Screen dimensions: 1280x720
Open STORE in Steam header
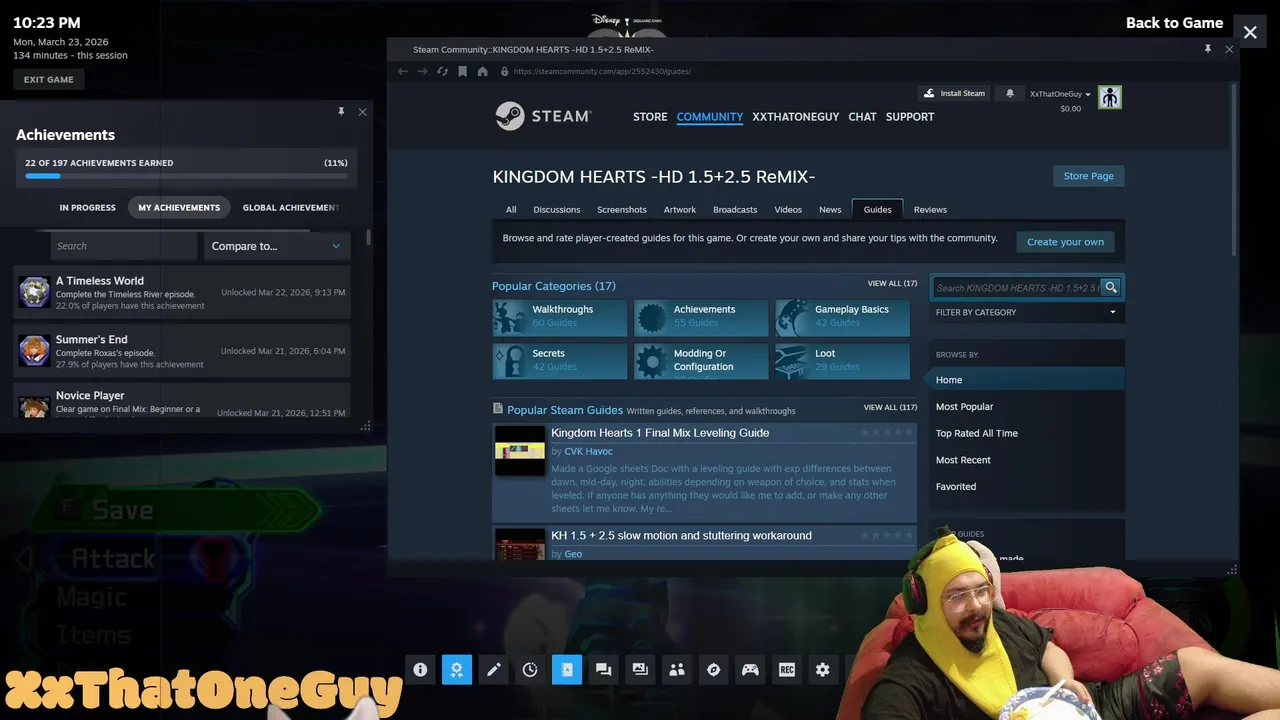coord(650,117)
